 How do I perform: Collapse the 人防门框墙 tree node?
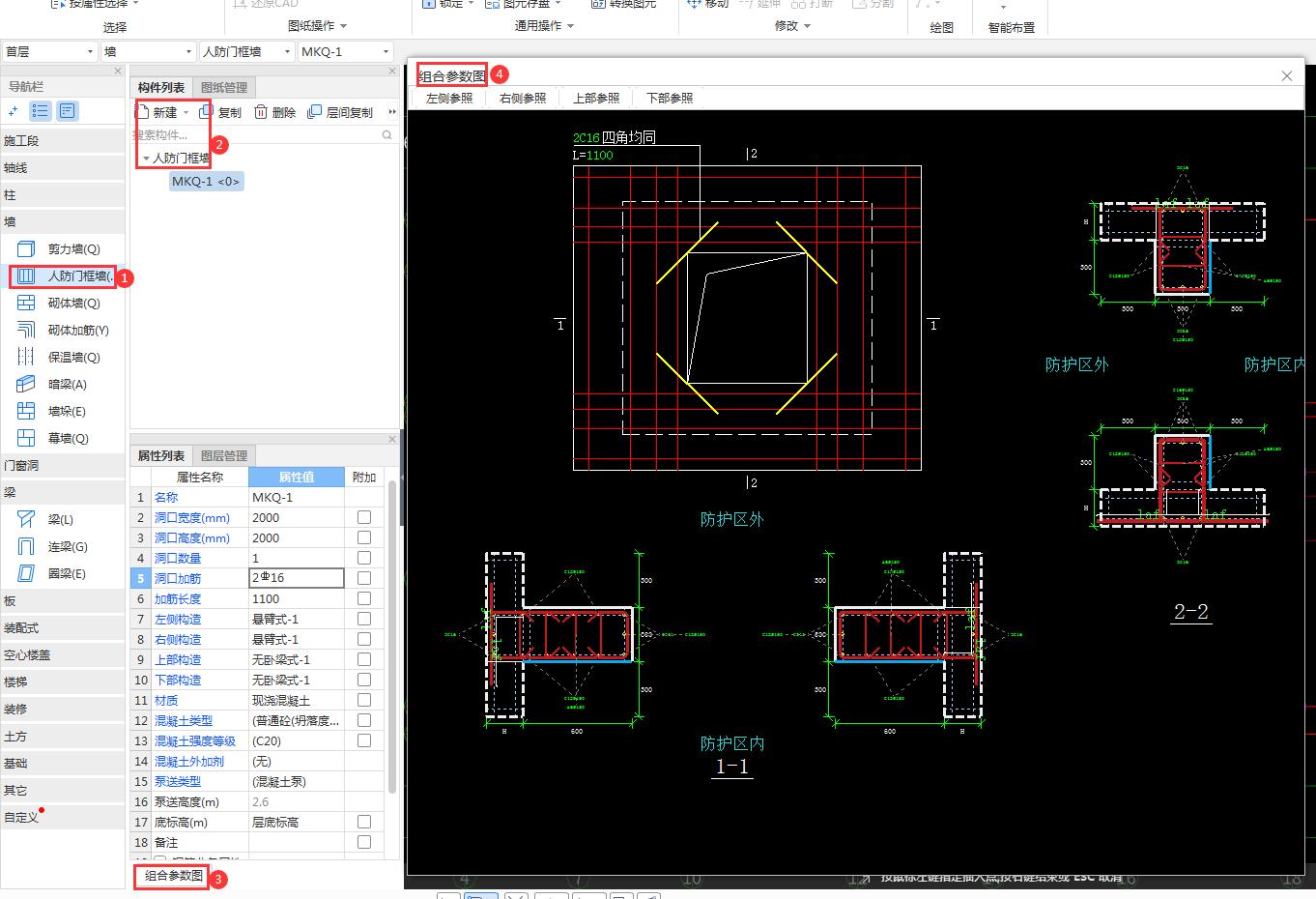tap(146, 158)
